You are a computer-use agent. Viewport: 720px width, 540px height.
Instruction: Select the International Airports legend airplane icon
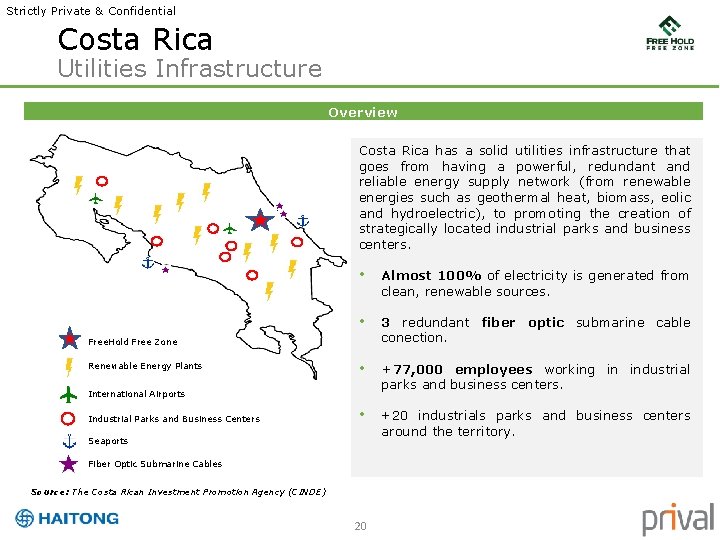tap(68, 394)
